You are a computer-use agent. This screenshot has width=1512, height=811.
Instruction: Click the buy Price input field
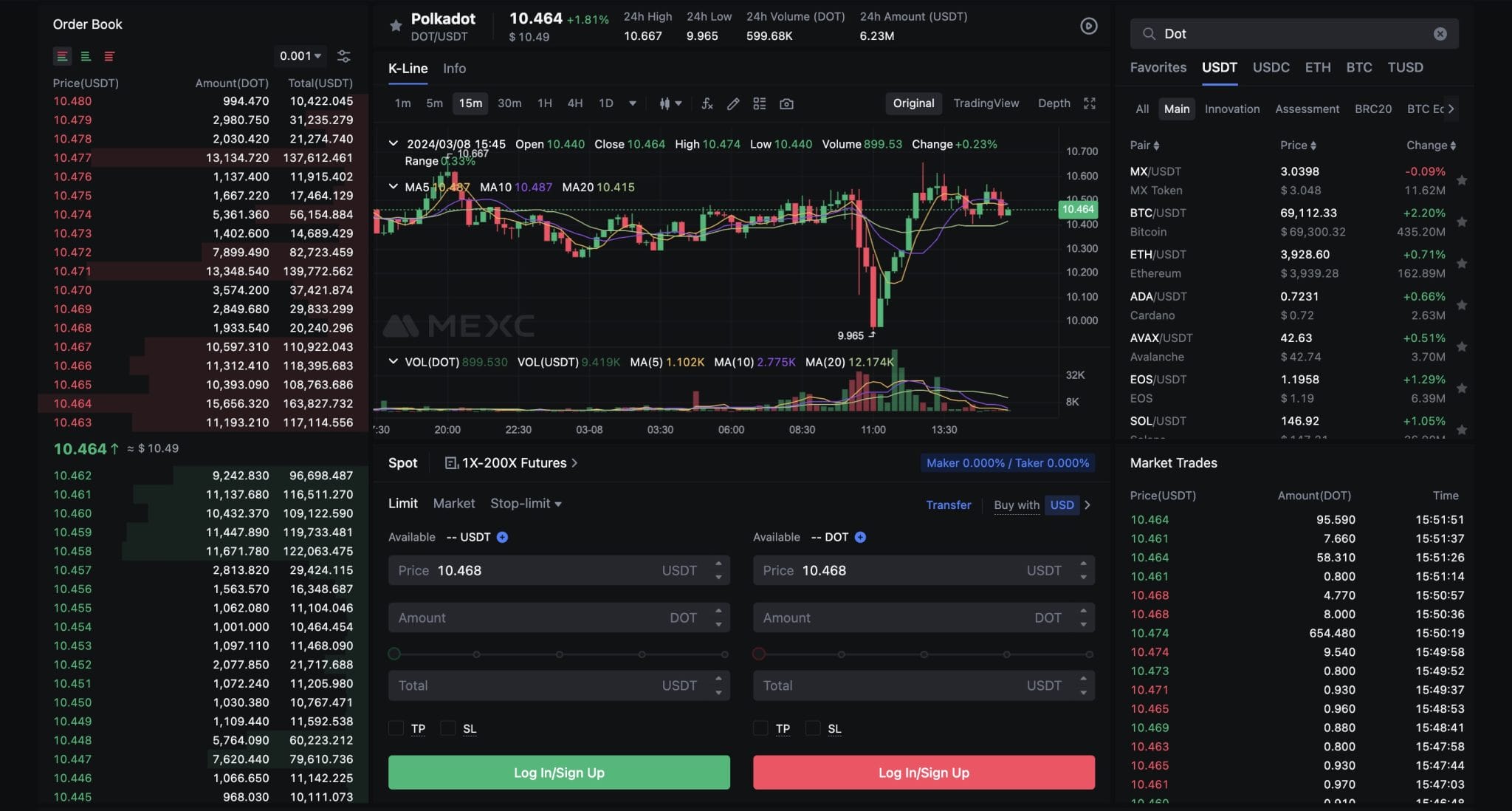click(x=554, y=569)
